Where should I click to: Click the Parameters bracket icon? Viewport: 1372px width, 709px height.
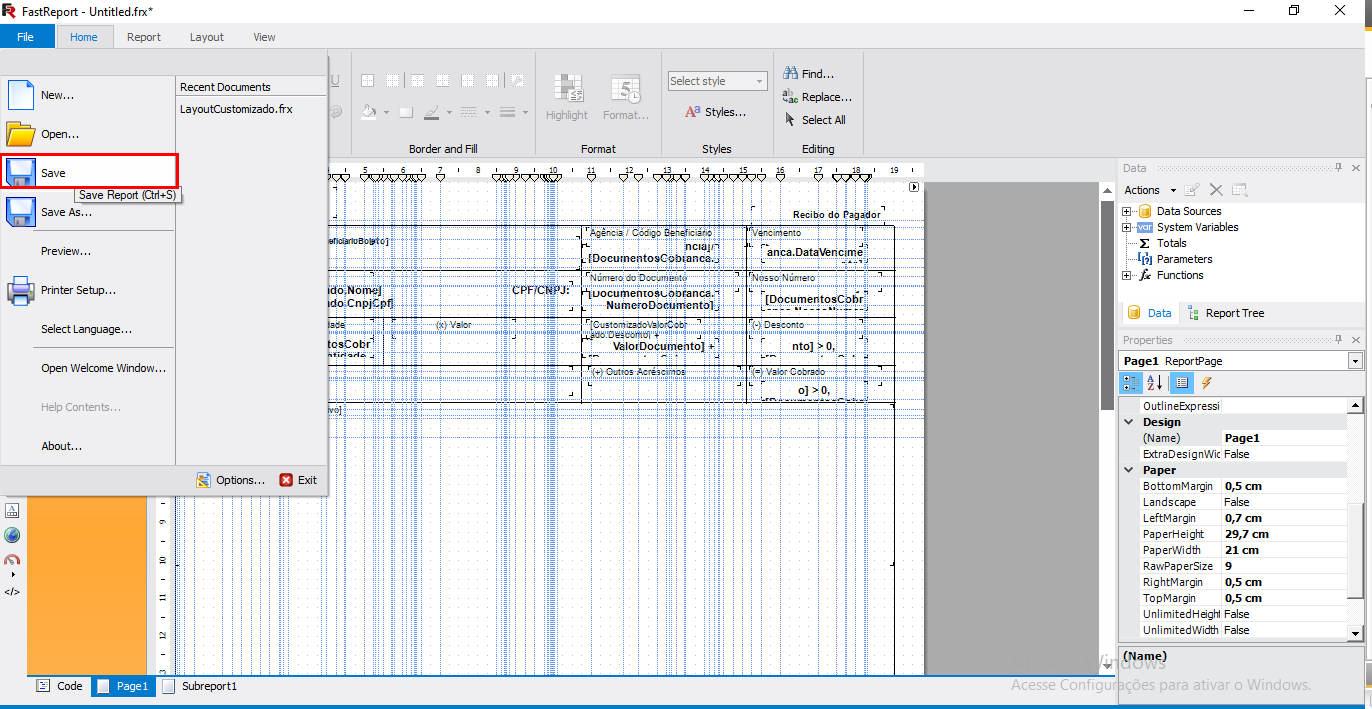pos(1145,259)
